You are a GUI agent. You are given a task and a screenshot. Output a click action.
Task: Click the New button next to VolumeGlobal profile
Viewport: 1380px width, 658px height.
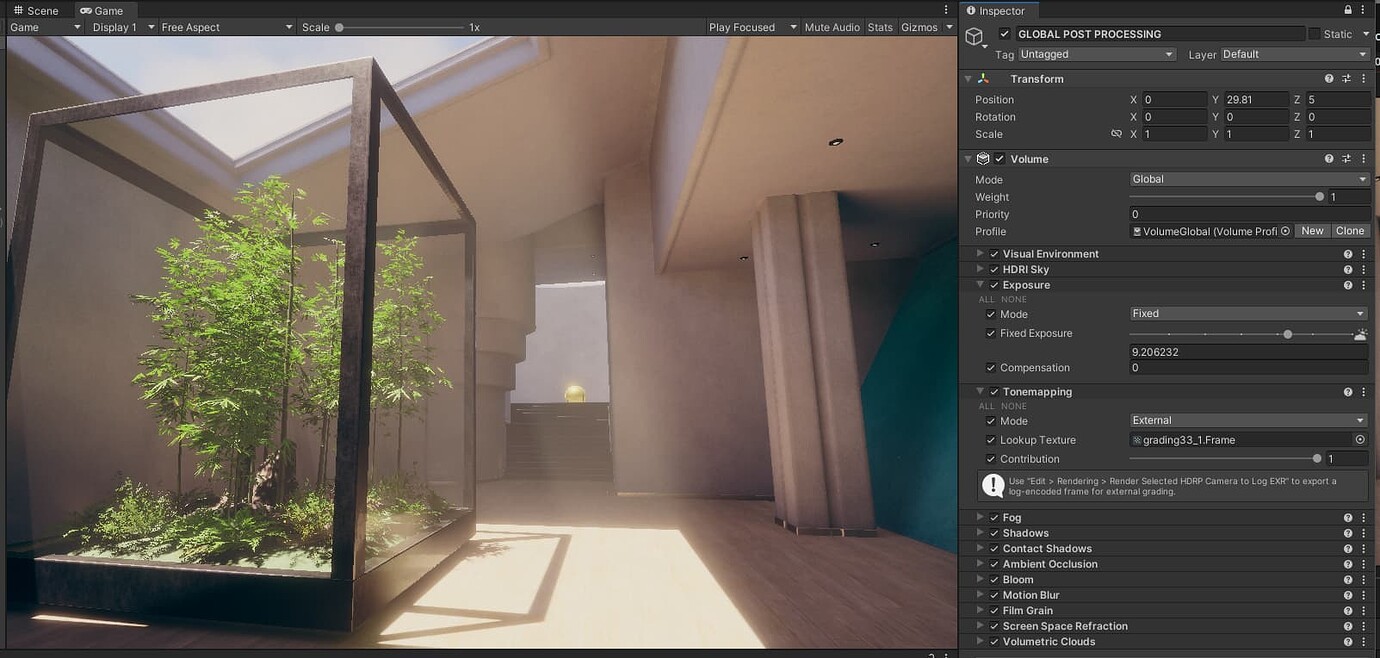1311,230
